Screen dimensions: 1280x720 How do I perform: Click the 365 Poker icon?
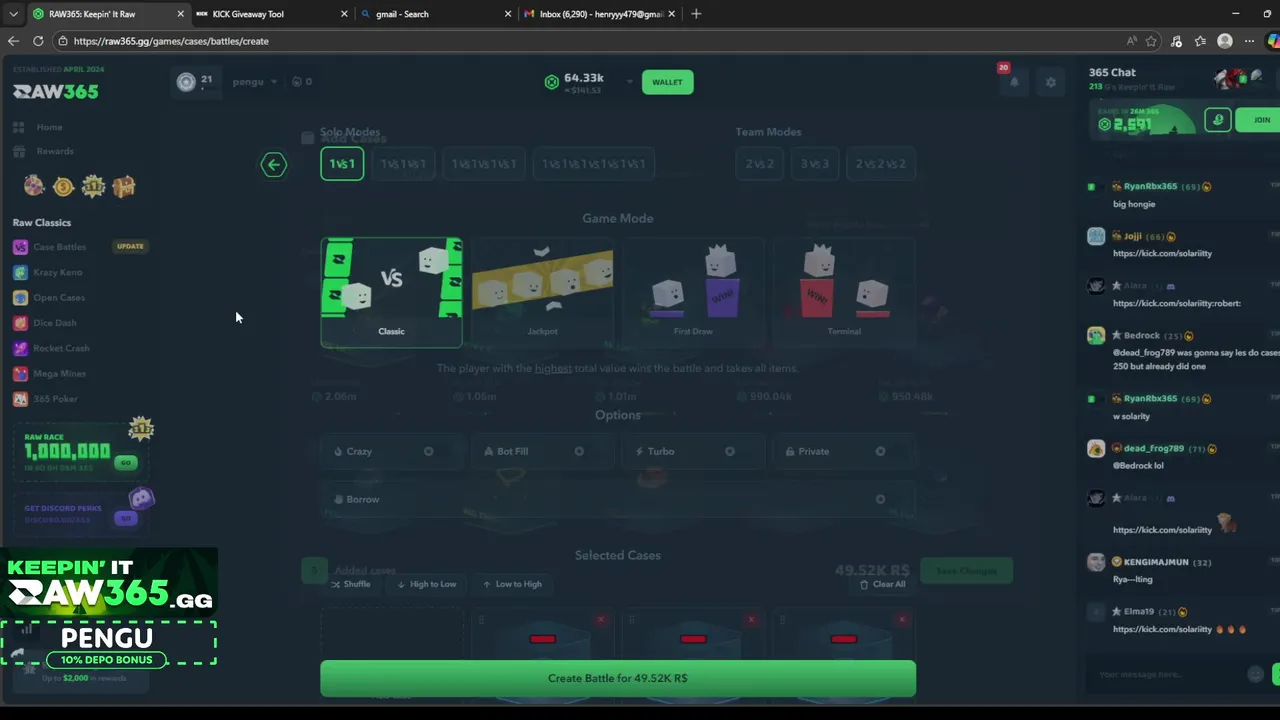tap(20, 399)
